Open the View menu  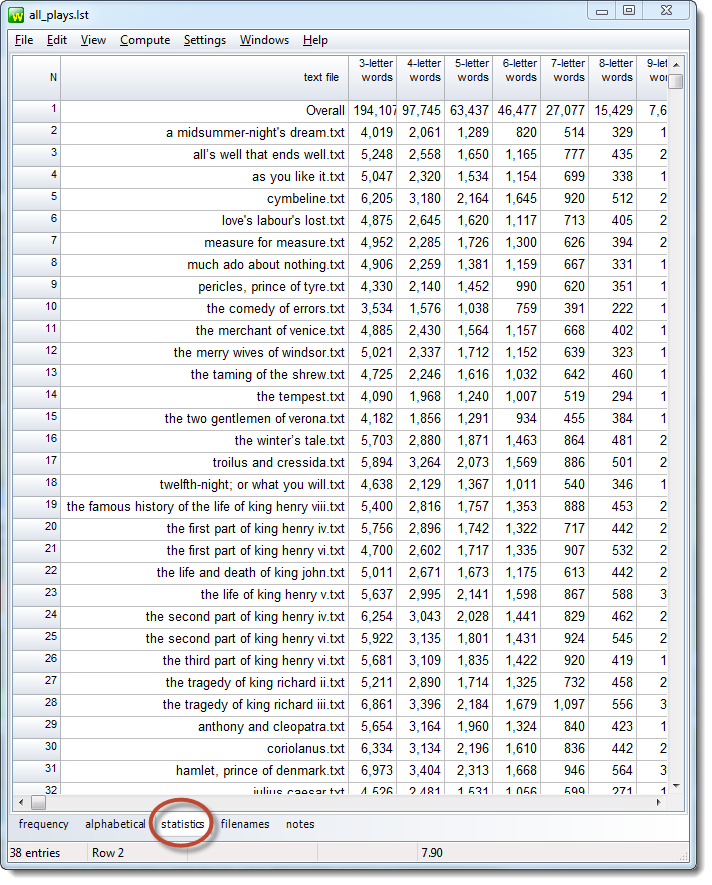[93, 40]
